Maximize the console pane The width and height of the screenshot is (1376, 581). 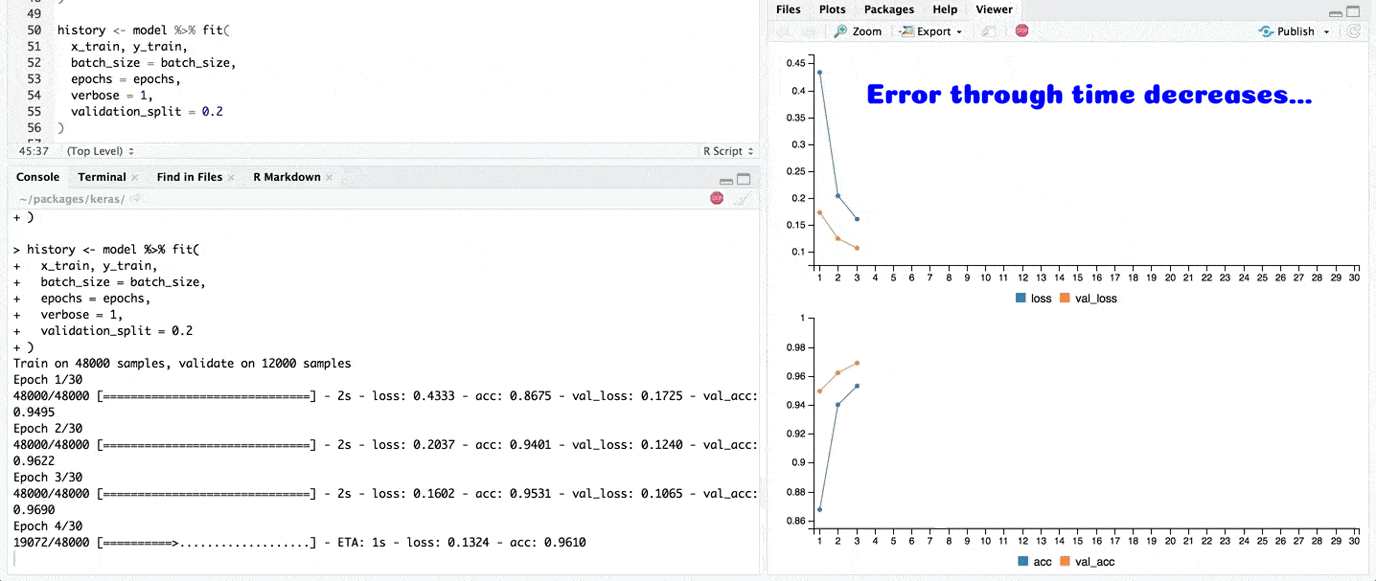743,179
